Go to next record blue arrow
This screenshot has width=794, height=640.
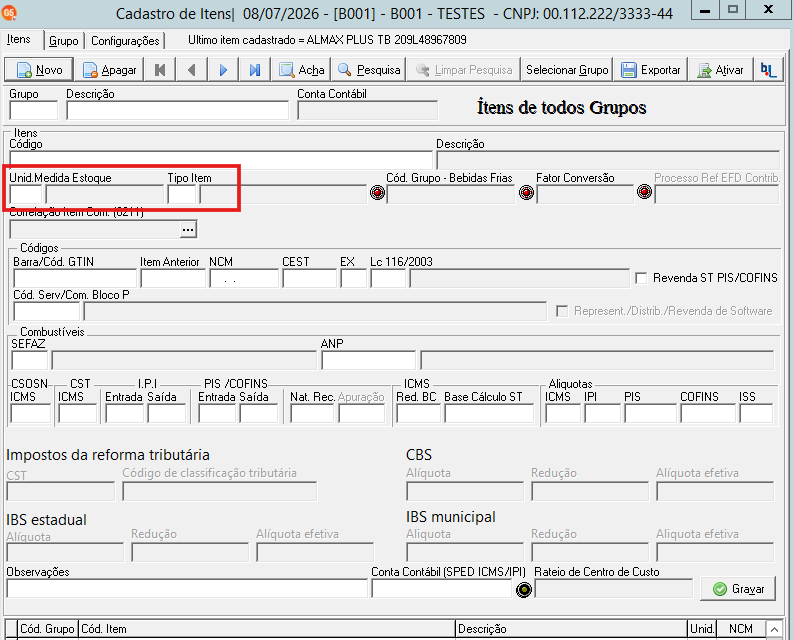click(x=223, y=70)
